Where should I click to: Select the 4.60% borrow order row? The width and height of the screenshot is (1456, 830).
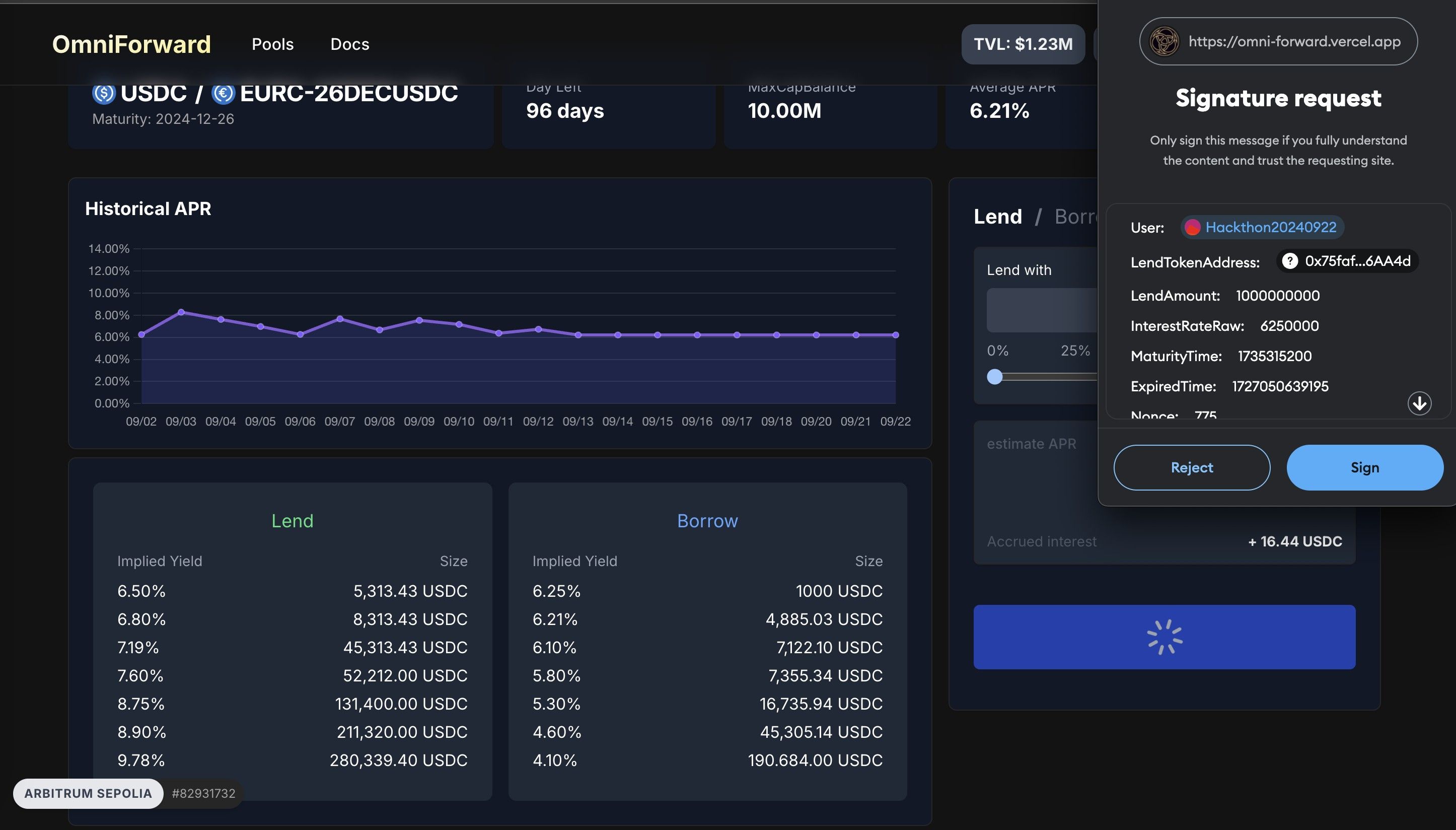pos(707,732)
